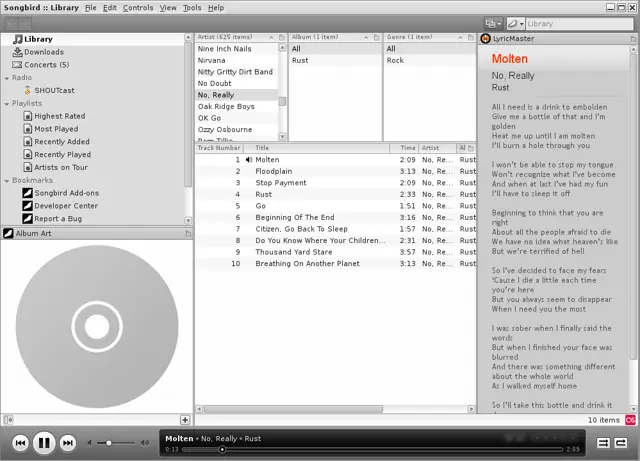Sort by the Album filter header
The image size is (640, 461).
[330, 37]
